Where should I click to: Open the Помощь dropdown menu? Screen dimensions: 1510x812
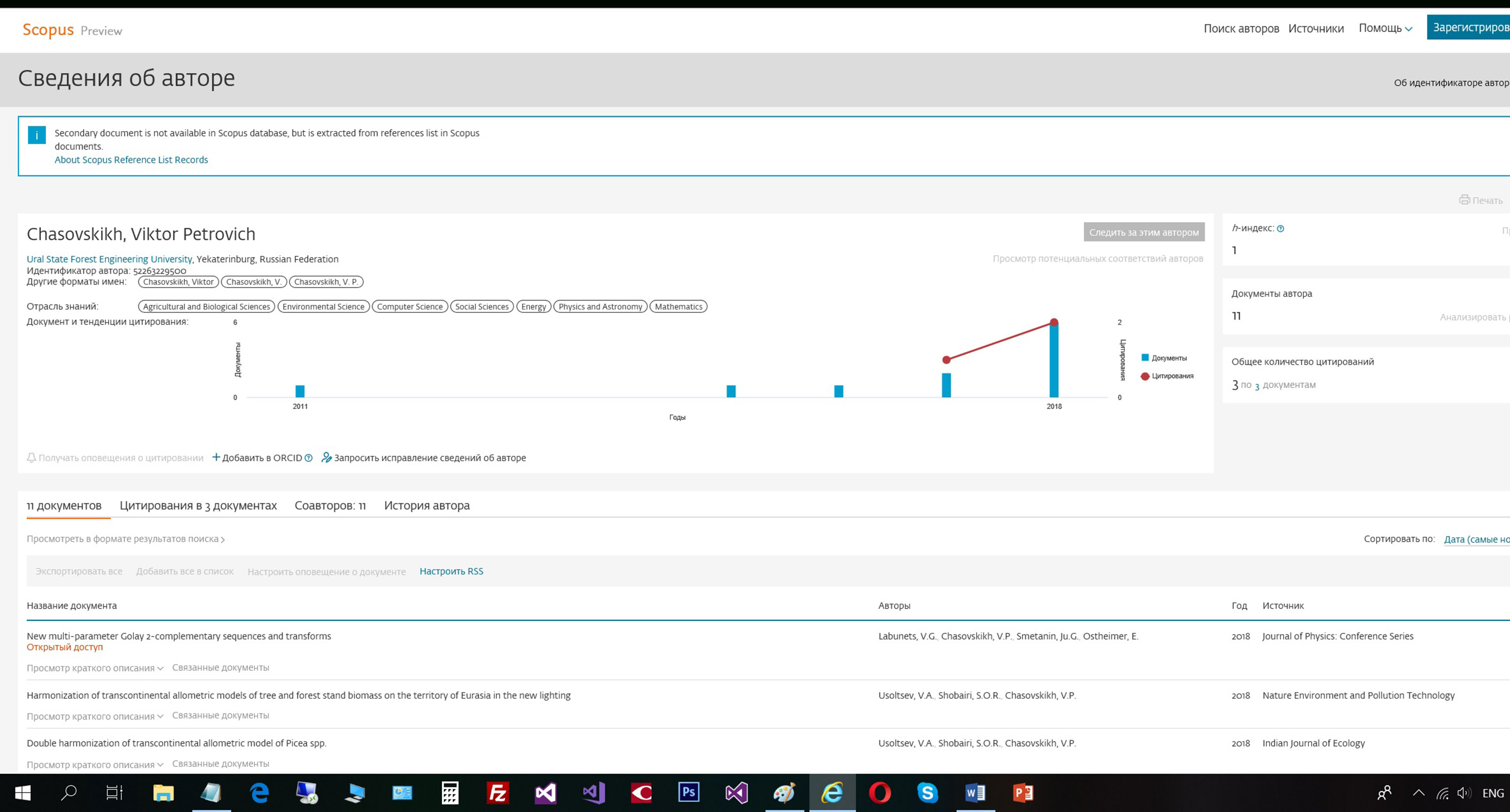tap(1385, 28)
